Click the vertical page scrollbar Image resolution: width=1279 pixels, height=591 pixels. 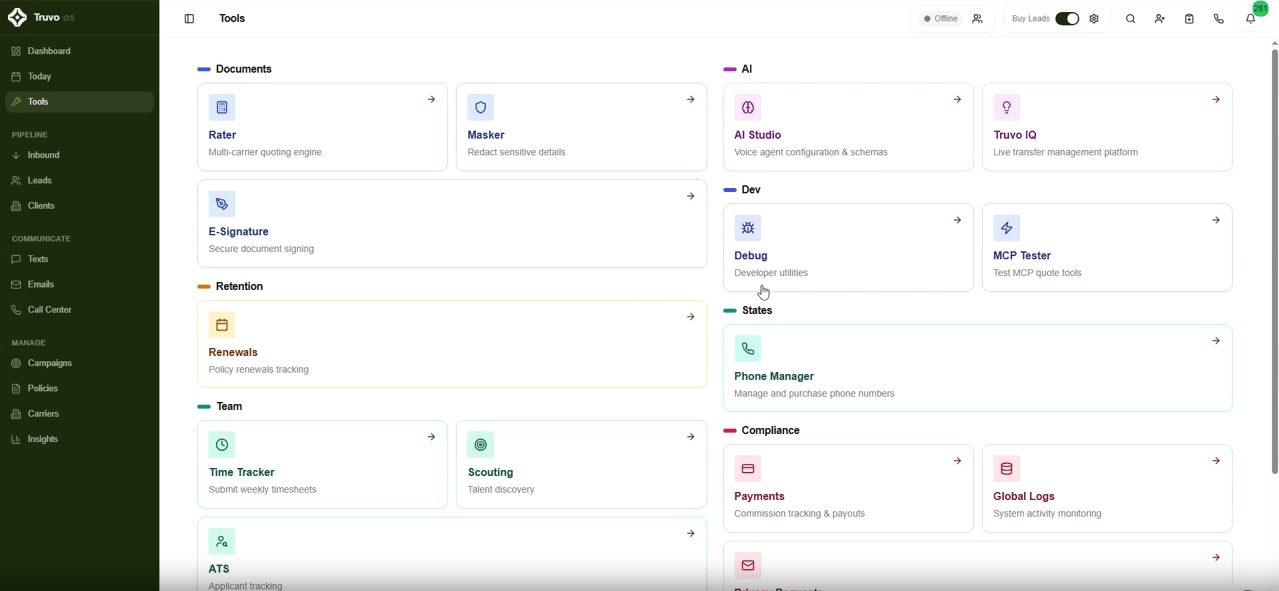click(x=1274, y=260)
